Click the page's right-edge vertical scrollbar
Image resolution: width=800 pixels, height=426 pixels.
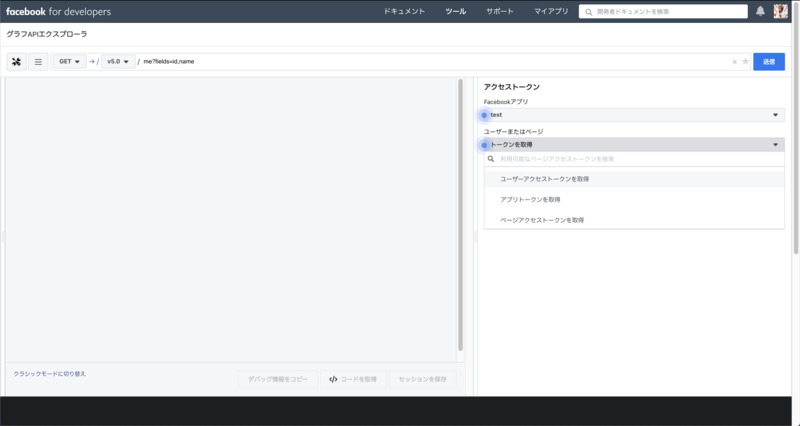(x=796, y=128)
